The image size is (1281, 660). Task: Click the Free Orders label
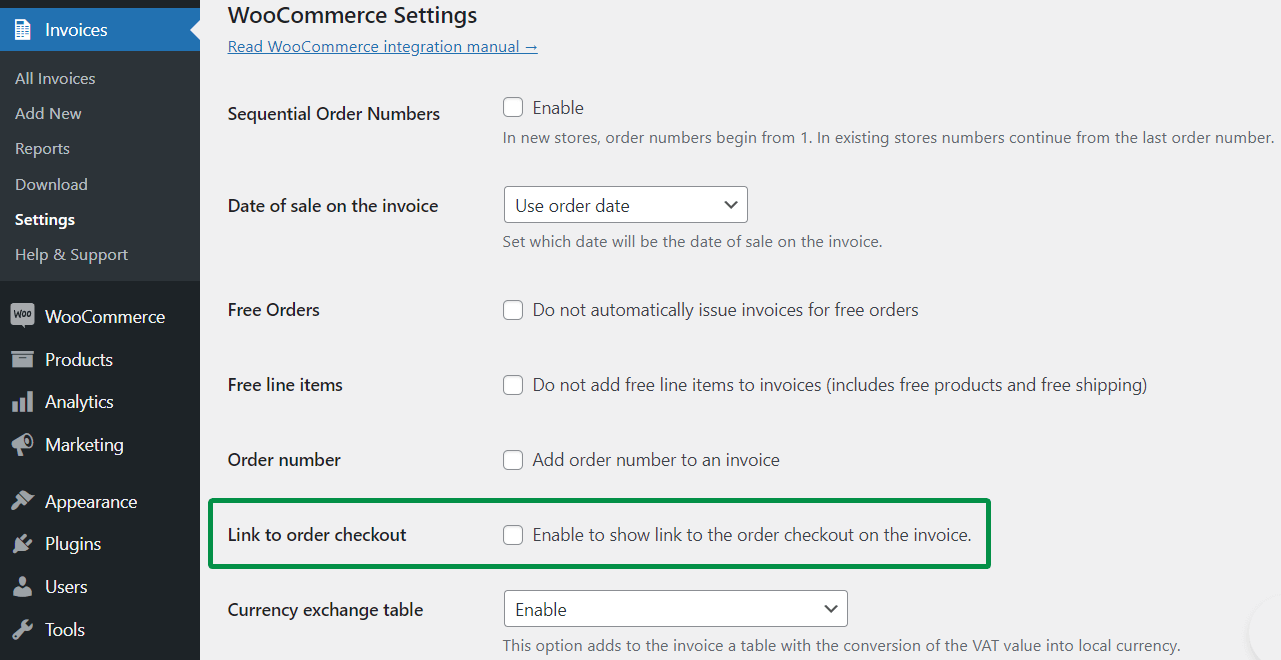(274, 310)
